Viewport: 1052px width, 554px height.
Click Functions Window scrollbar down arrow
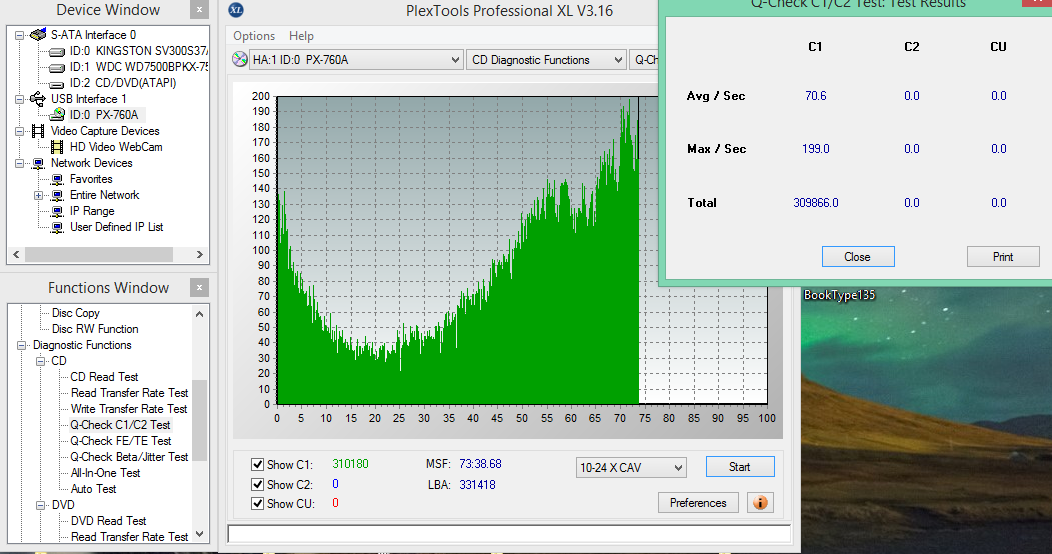pyautogui.click(x=199, y=535)
